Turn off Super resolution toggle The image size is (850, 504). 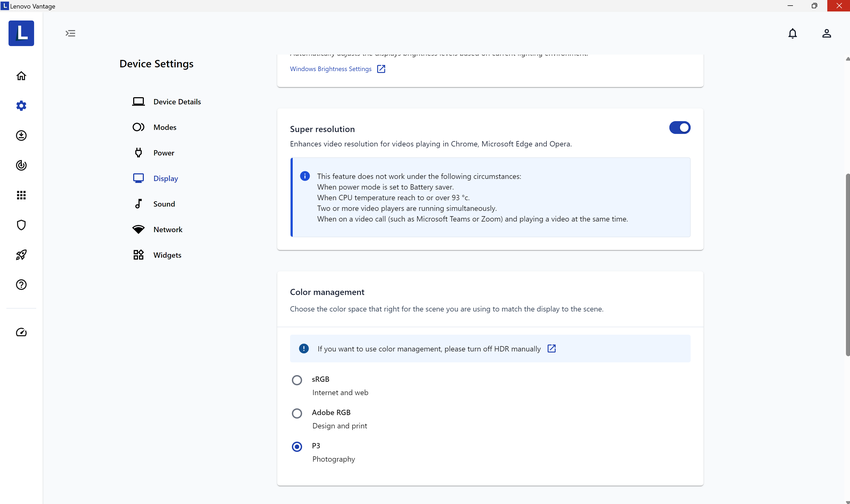(x=679, y=128)
